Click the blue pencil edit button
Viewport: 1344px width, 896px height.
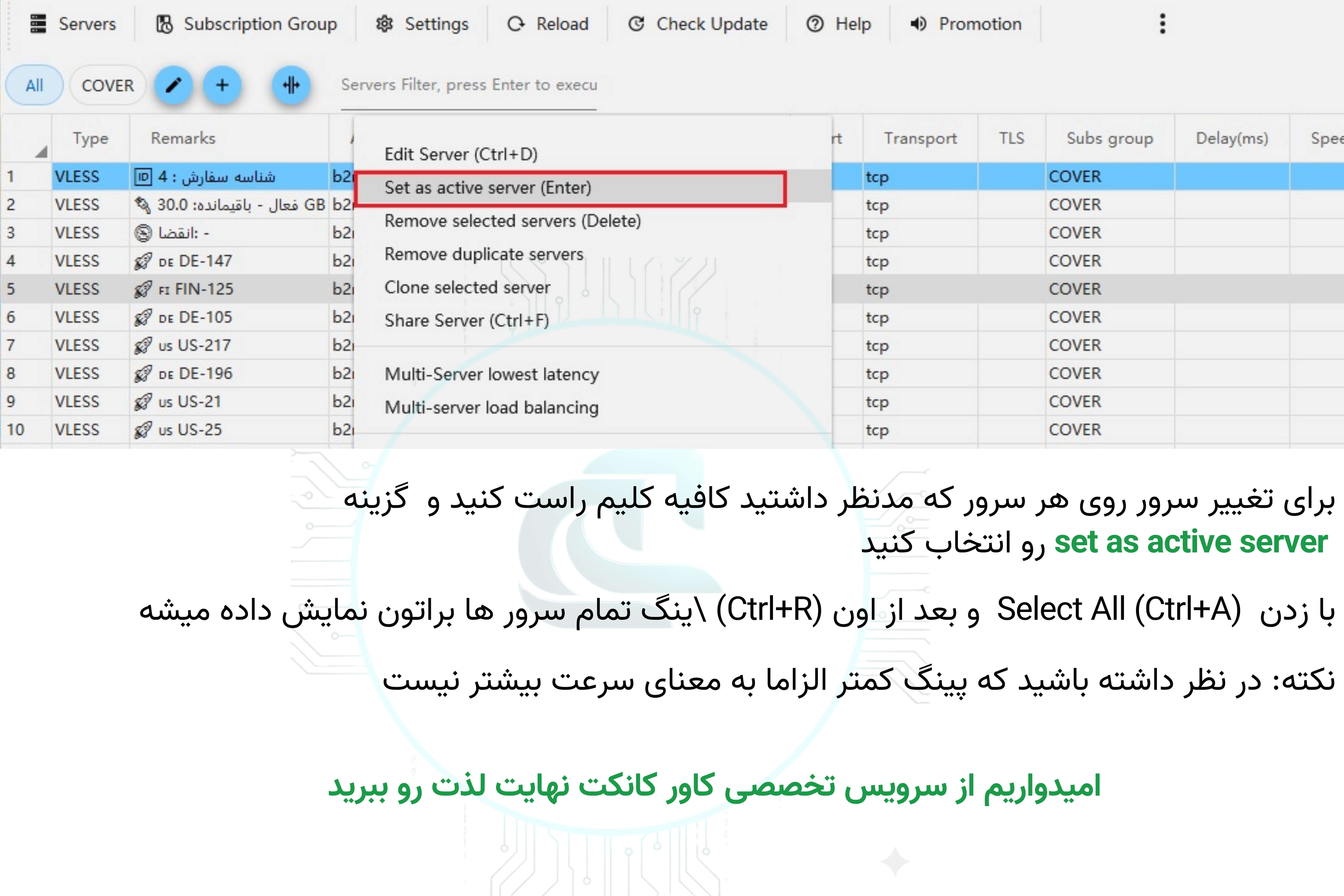174,85
